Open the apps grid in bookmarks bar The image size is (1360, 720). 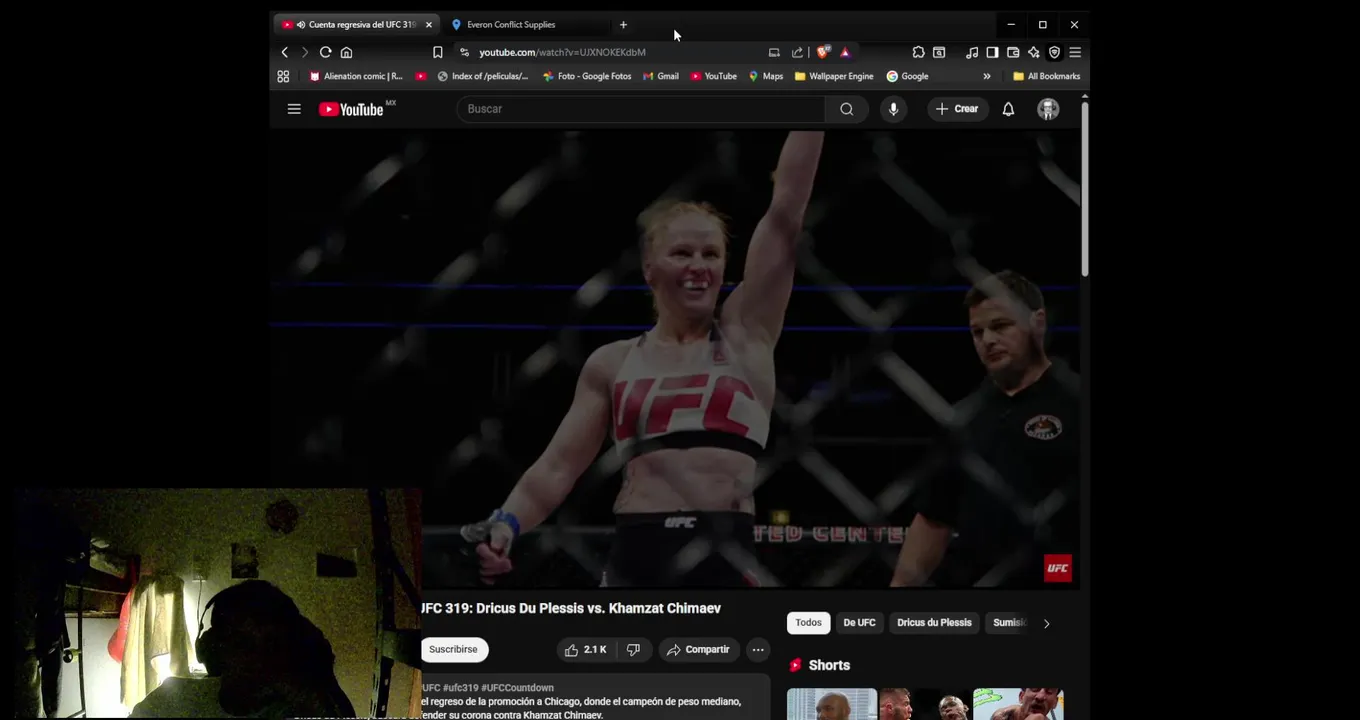283,76
